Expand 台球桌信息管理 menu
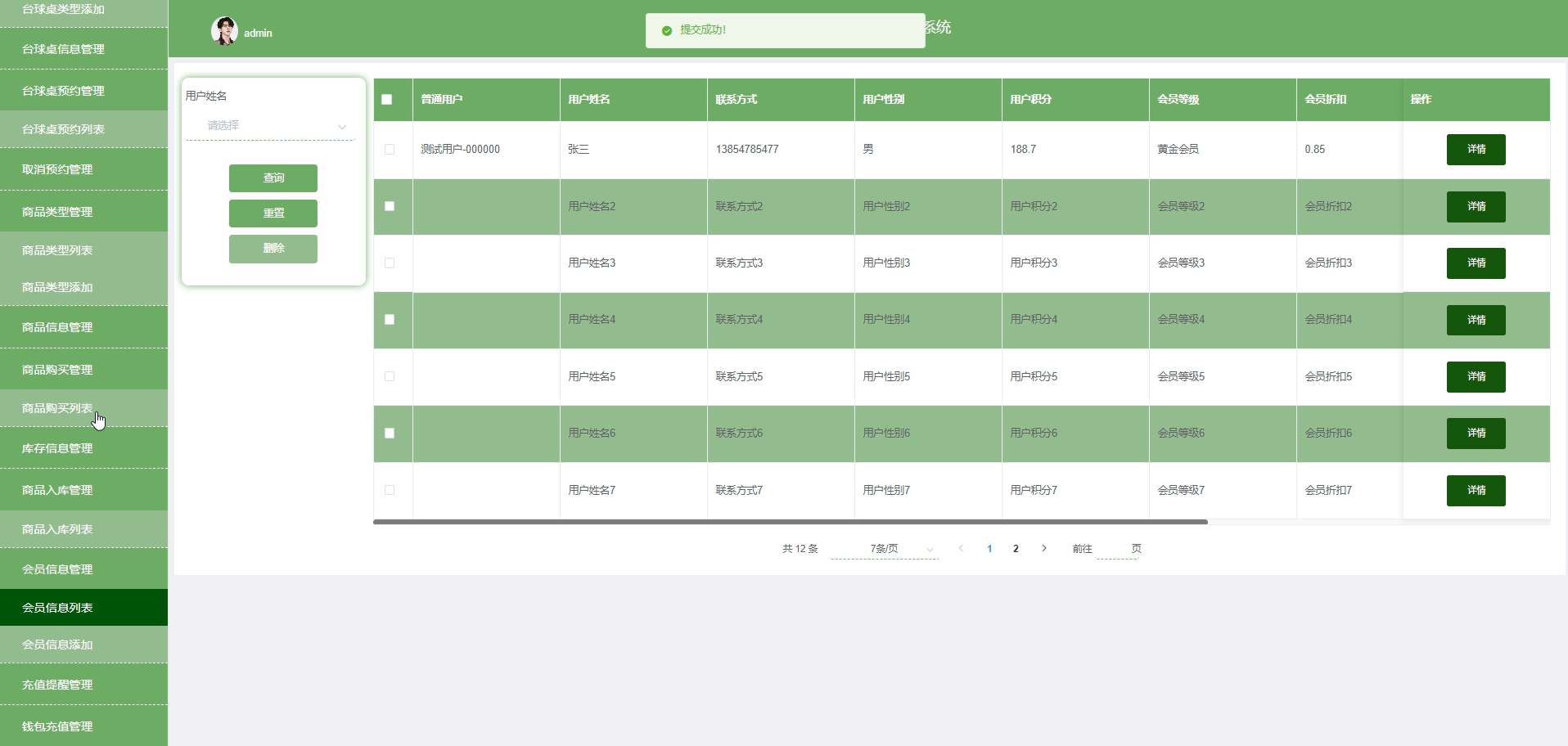The image size is (1568, 746). [83, 49]
